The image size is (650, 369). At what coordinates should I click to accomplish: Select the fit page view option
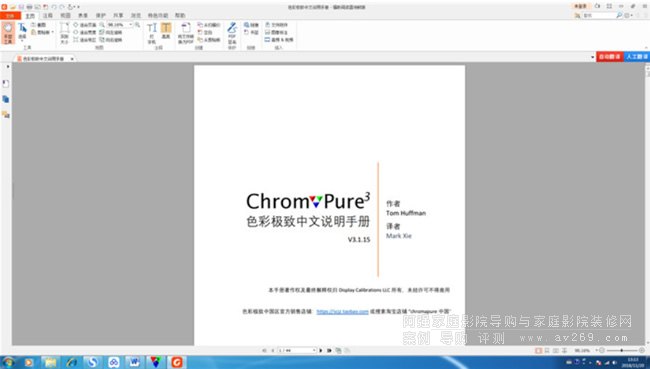85,25
